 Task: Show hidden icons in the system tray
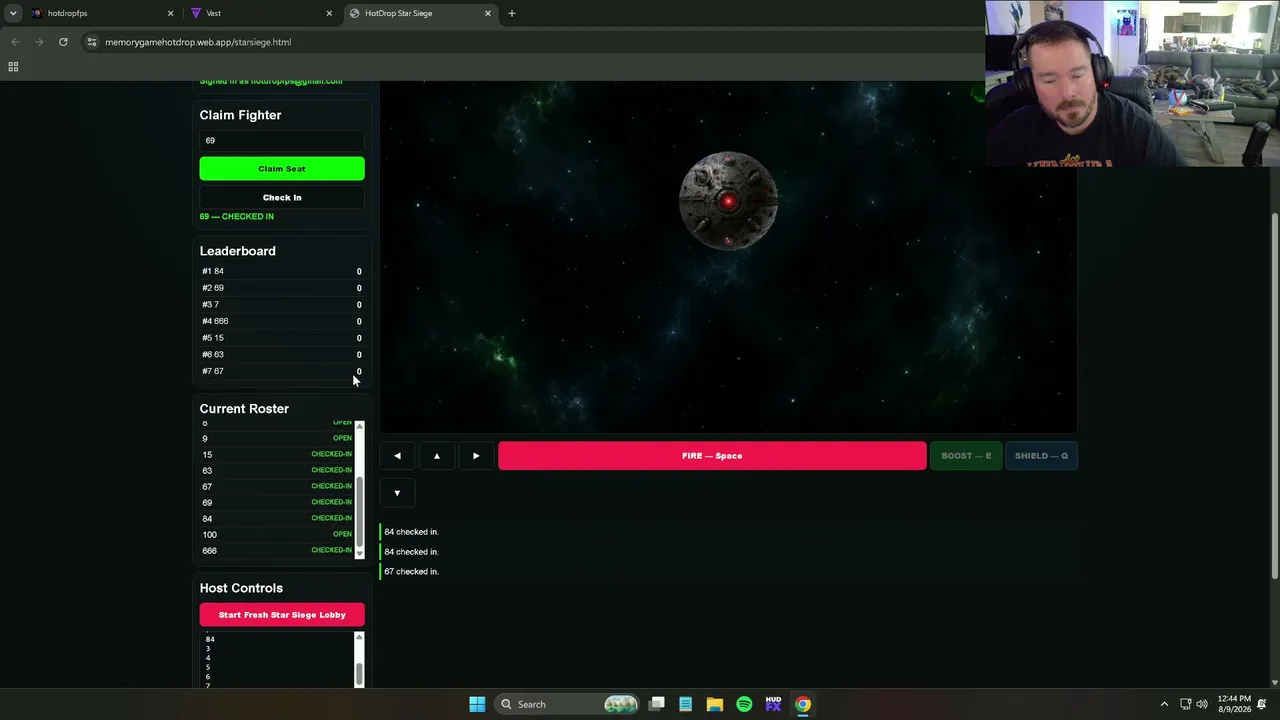pyautogui.click(x=1164, y=704)
